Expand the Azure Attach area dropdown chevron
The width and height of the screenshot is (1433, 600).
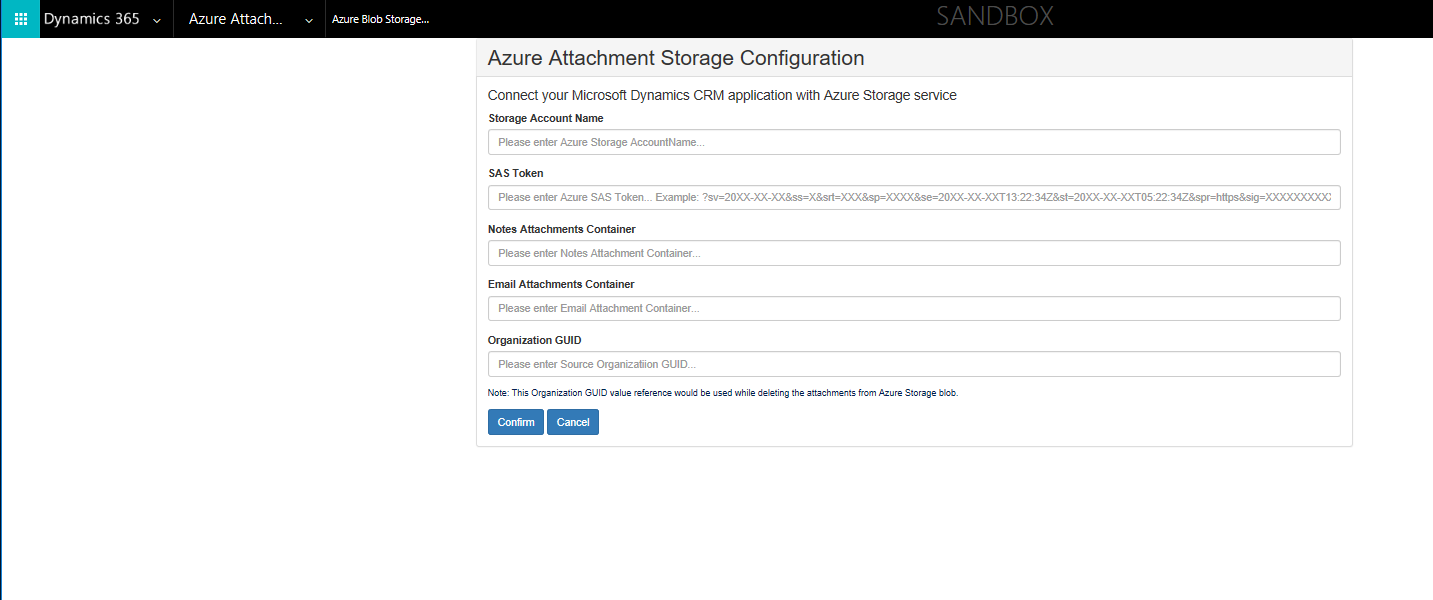click(309, 19)
